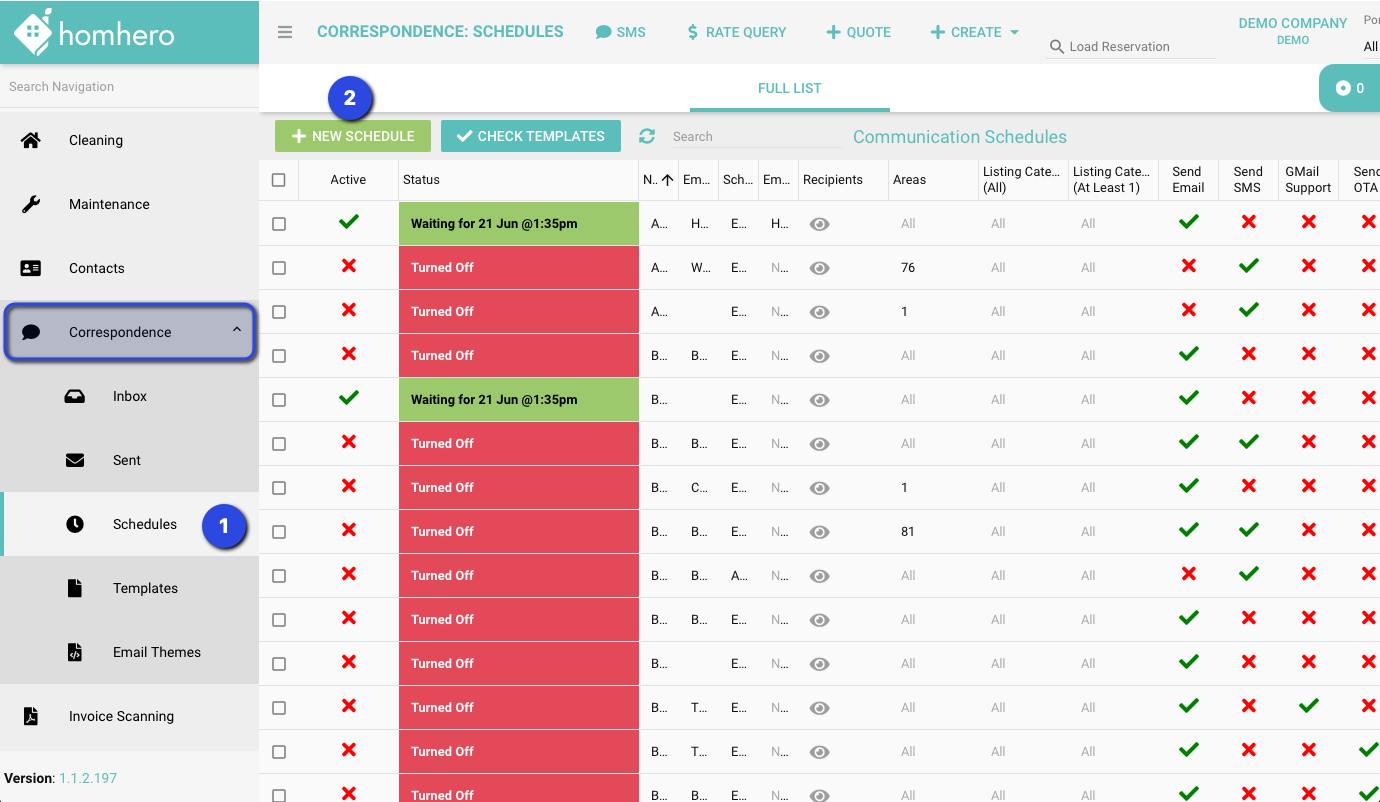Tick the select-all checkbox in header
Image resolution: width=1380 pixels, height=802 pixels.
coord(279,180)
